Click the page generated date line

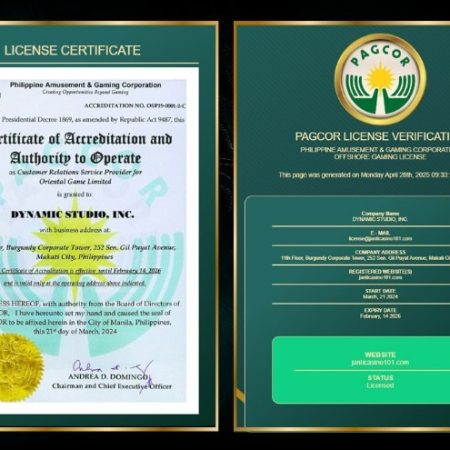(364, 175)
